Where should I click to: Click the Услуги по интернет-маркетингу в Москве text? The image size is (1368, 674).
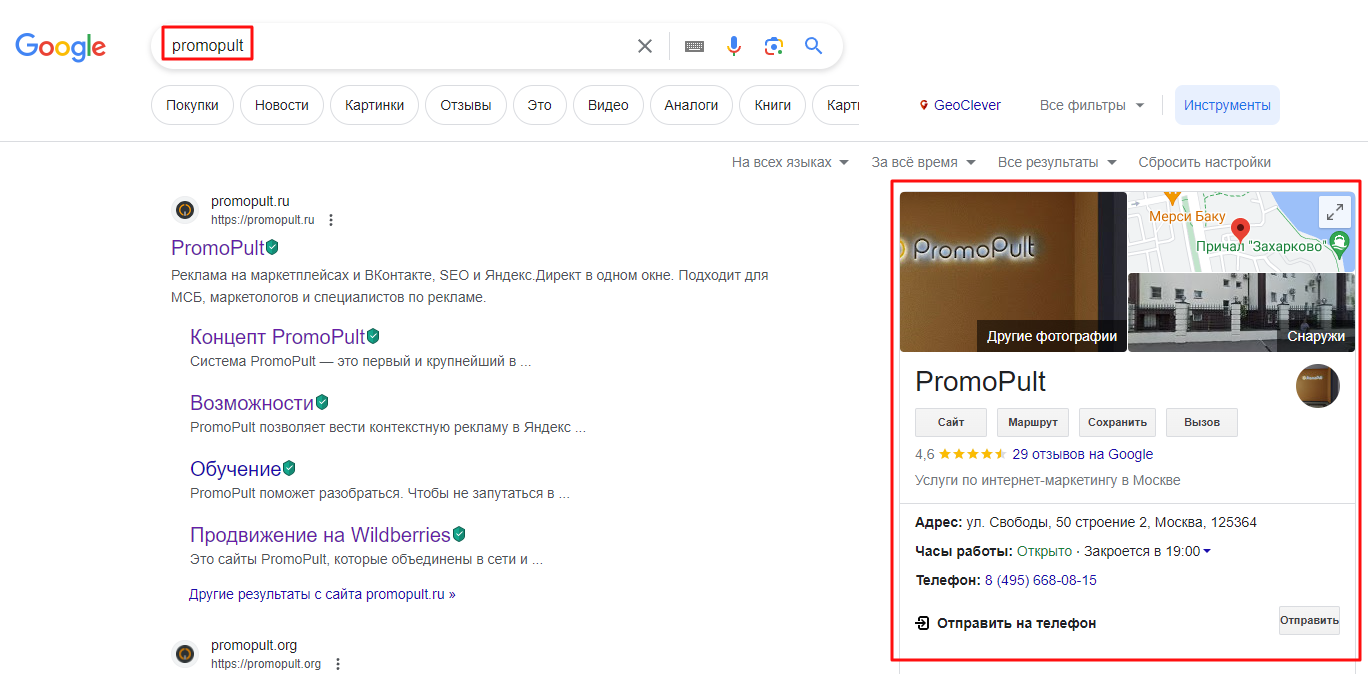pos(1048,480)
